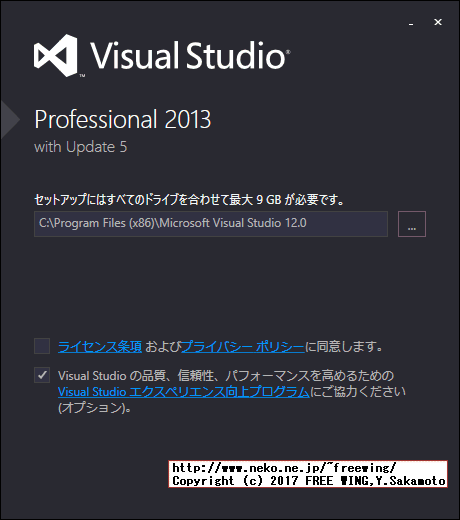
Task: Check the license terms agreement checkbox
Action: (x=42, y=346)
